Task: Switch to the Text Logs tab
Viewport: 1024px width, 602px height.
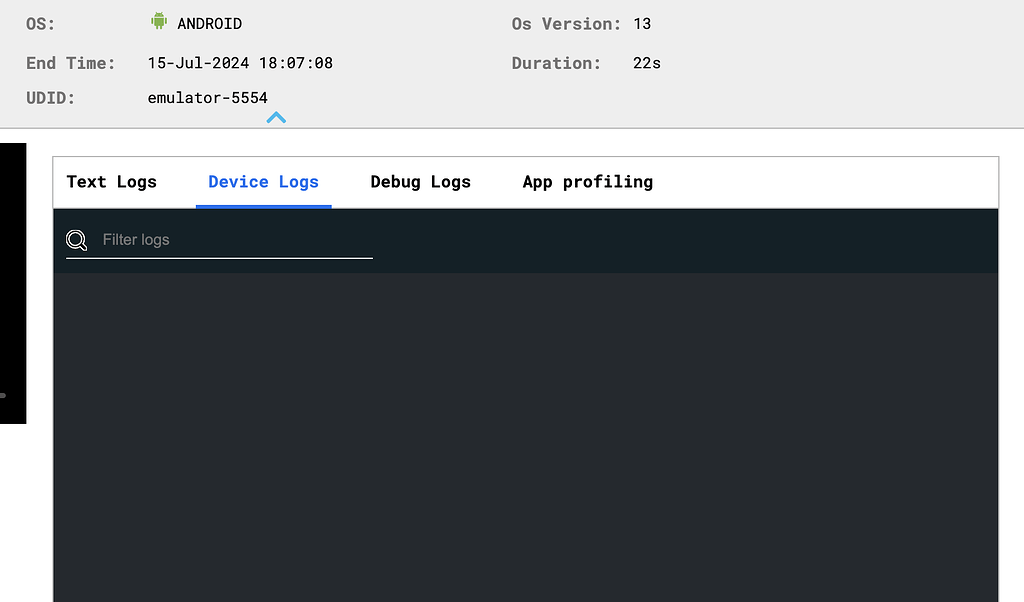Action: (x=111, y=181)
